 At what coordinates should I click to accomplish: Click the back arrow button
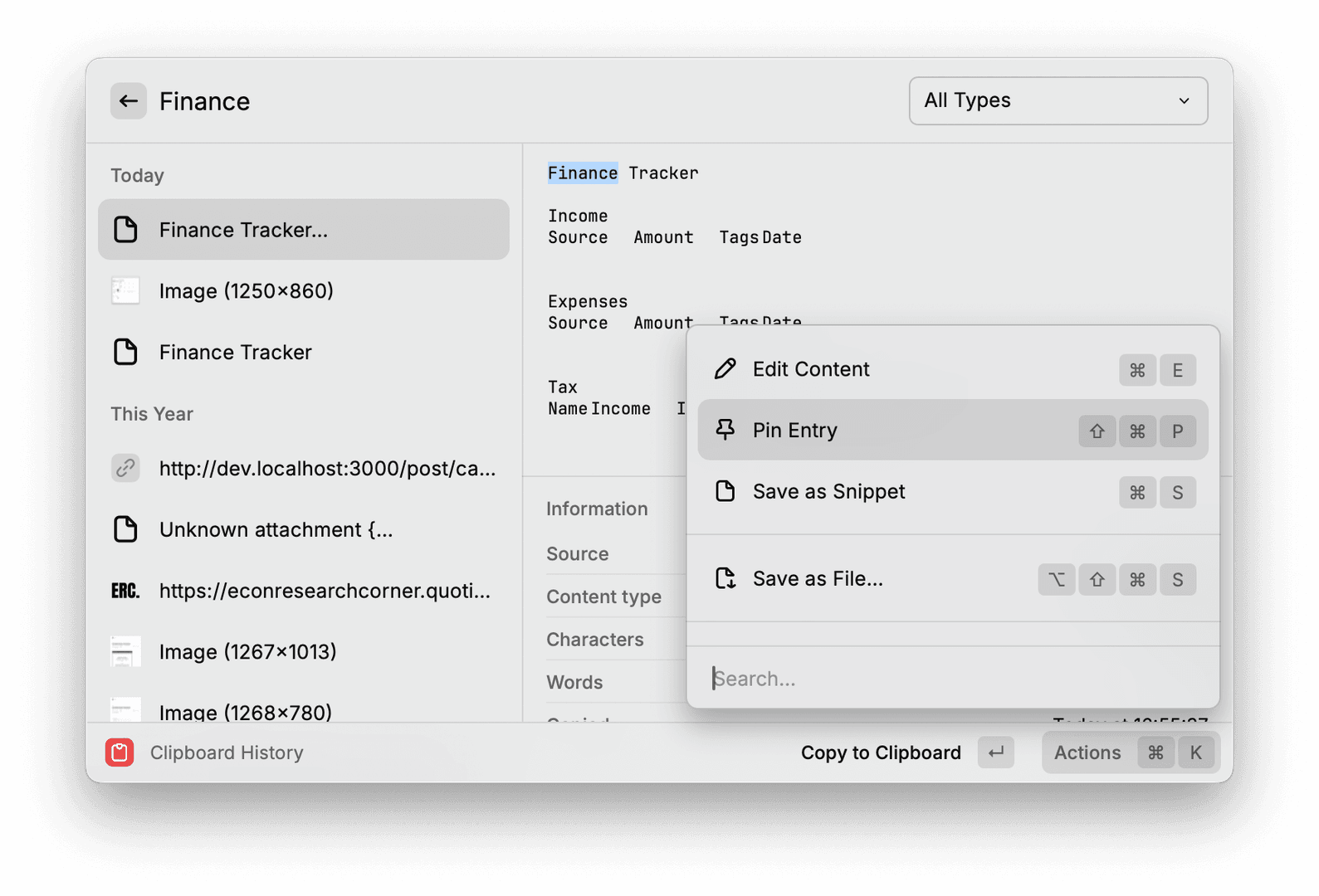point(129,101)
